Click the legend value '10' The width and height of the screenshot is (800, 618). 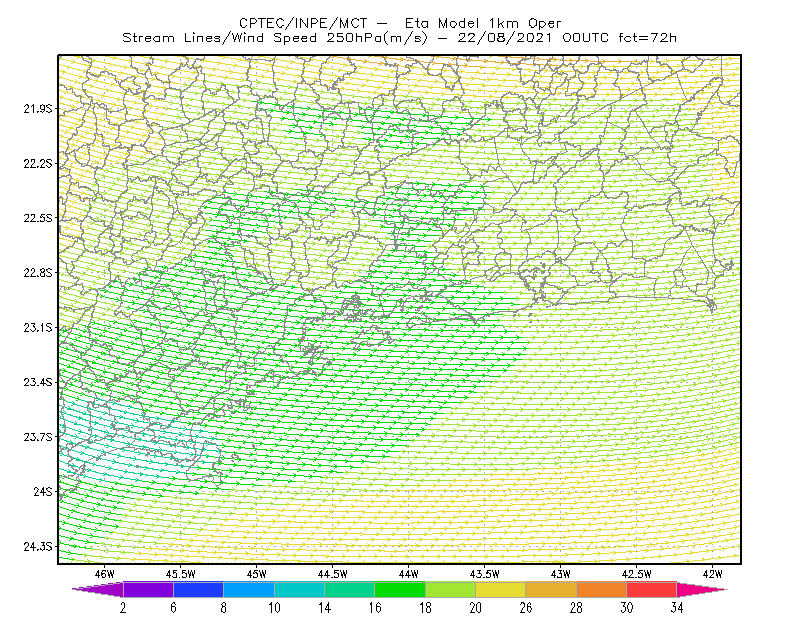pos(274,608)
